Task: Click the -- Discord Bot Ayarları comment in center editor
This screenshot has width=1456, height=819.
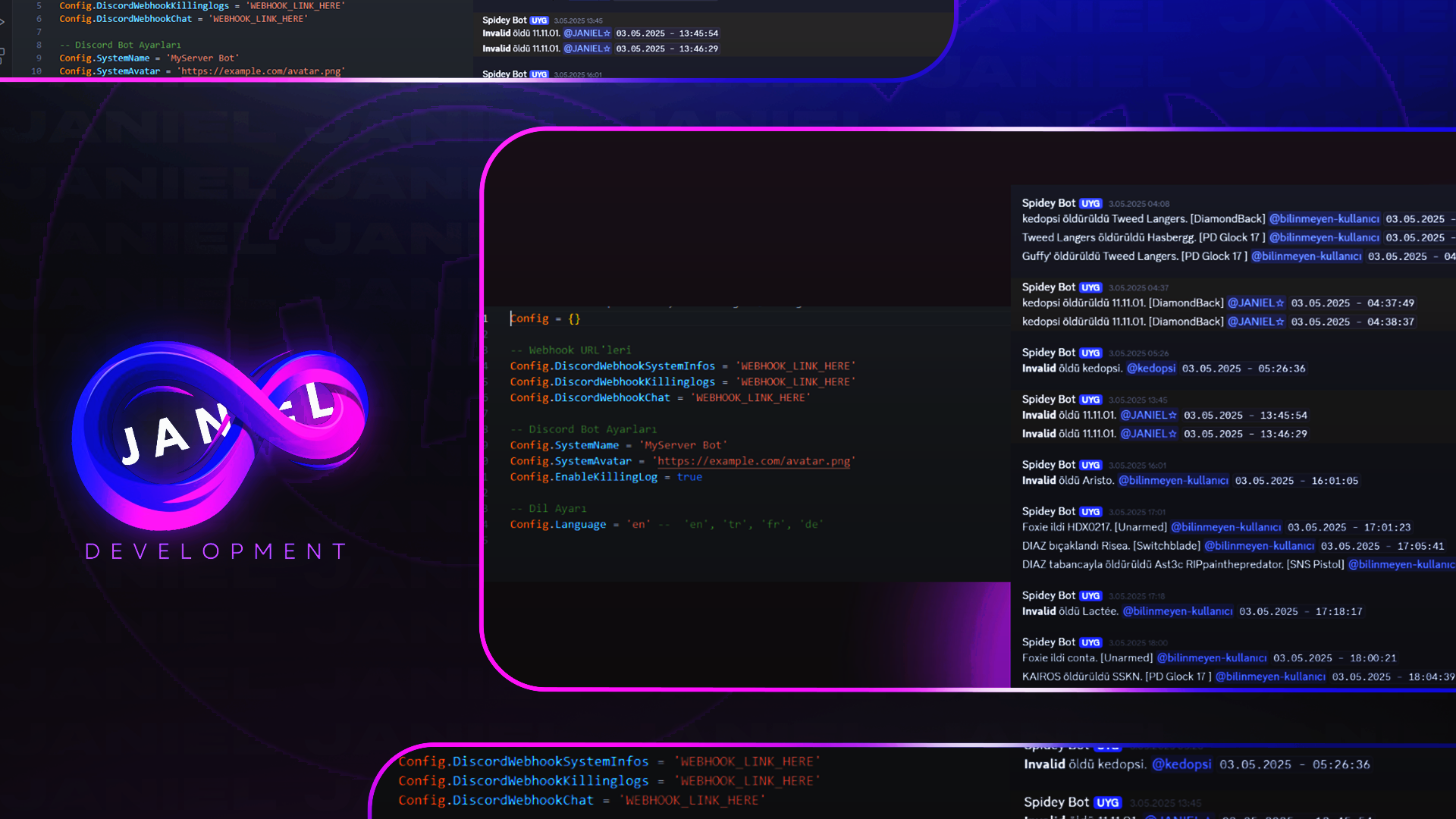Action: pyautogui.click(x=583, y=430)
